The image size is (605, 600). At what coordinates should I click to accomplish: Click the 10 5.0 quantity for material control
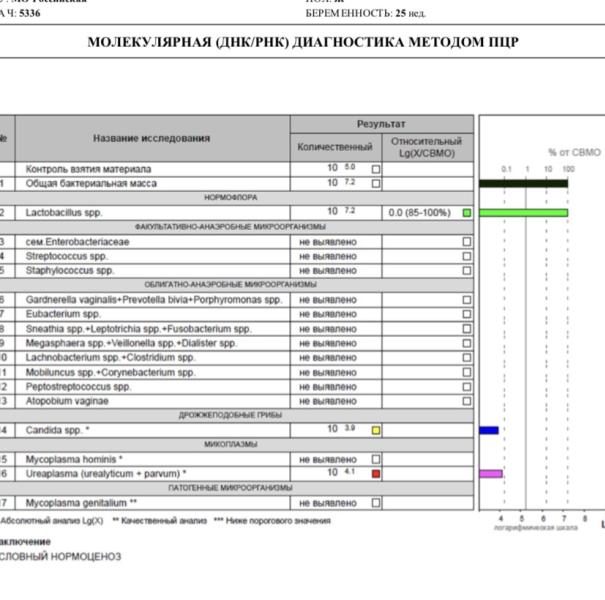tap(341, 168)
